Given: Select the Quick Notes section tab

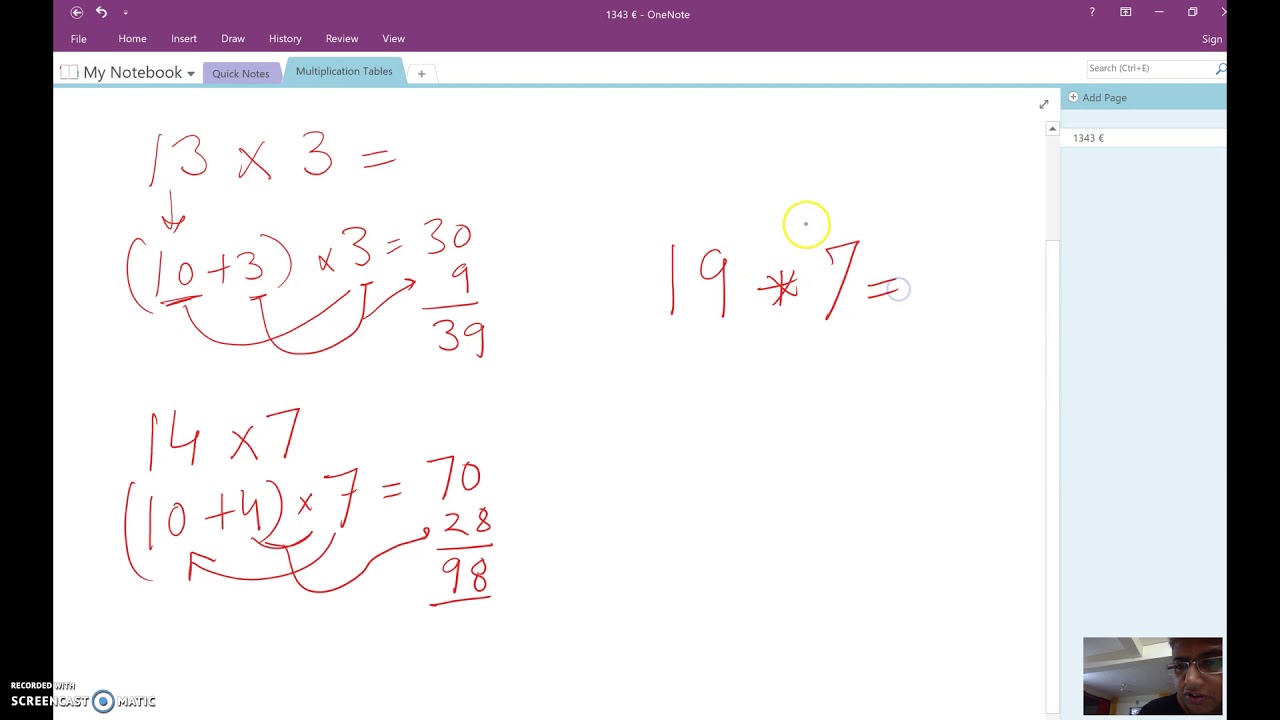Looking at the screenshot, I should 240,73.
